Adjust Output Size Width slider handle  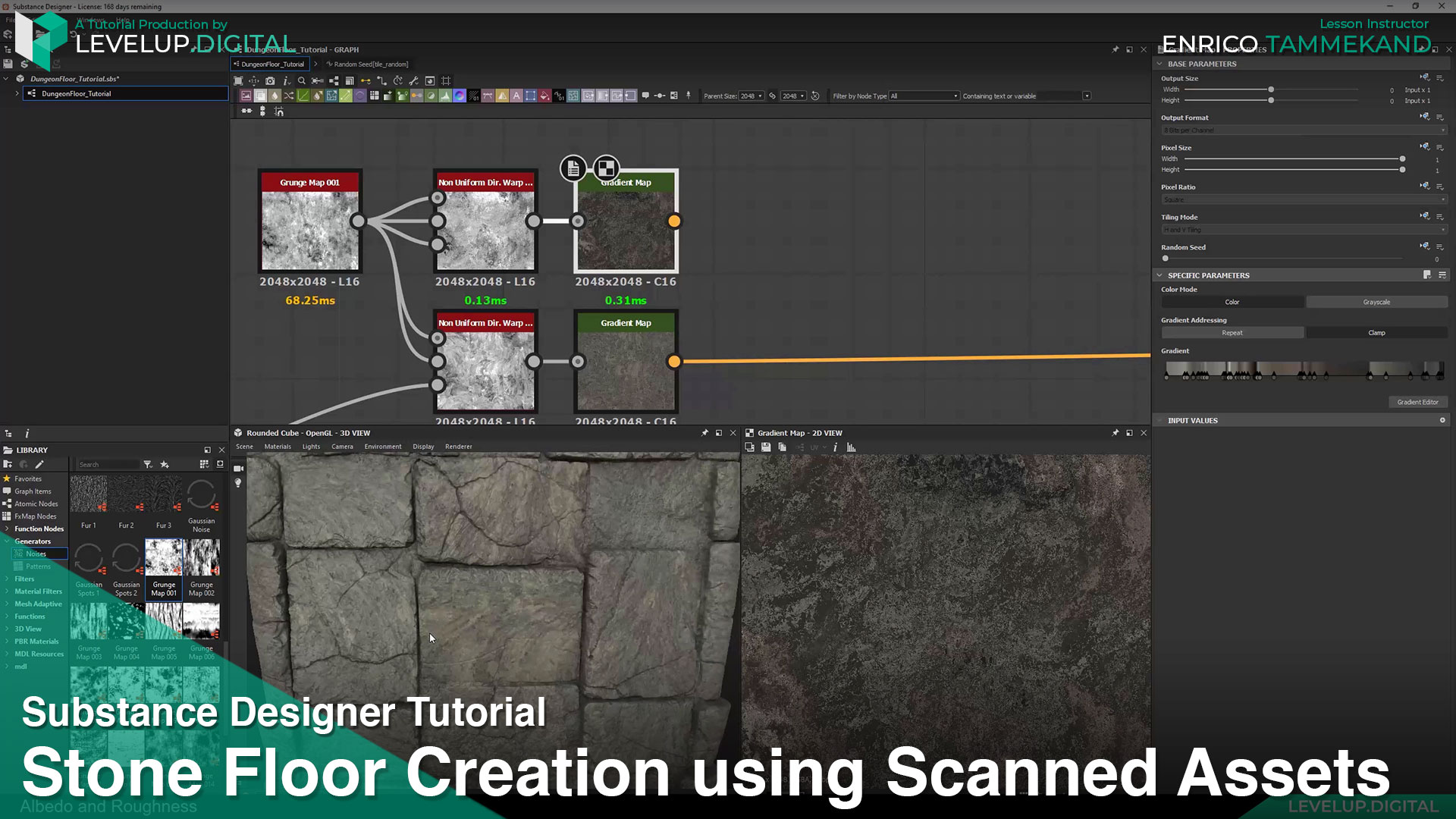tap(1271, 89)
